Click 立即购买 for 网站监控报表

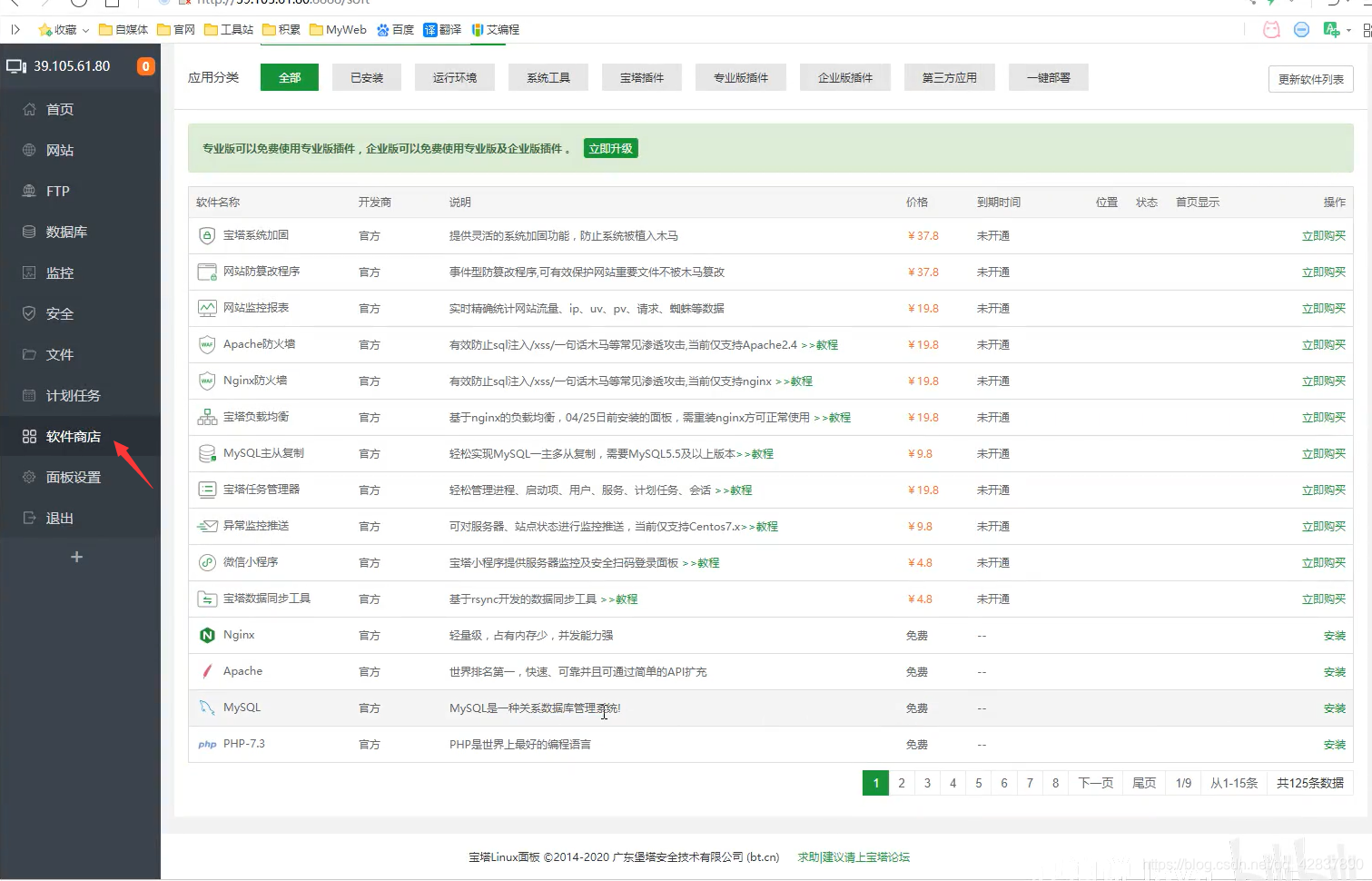(1324, 308)
